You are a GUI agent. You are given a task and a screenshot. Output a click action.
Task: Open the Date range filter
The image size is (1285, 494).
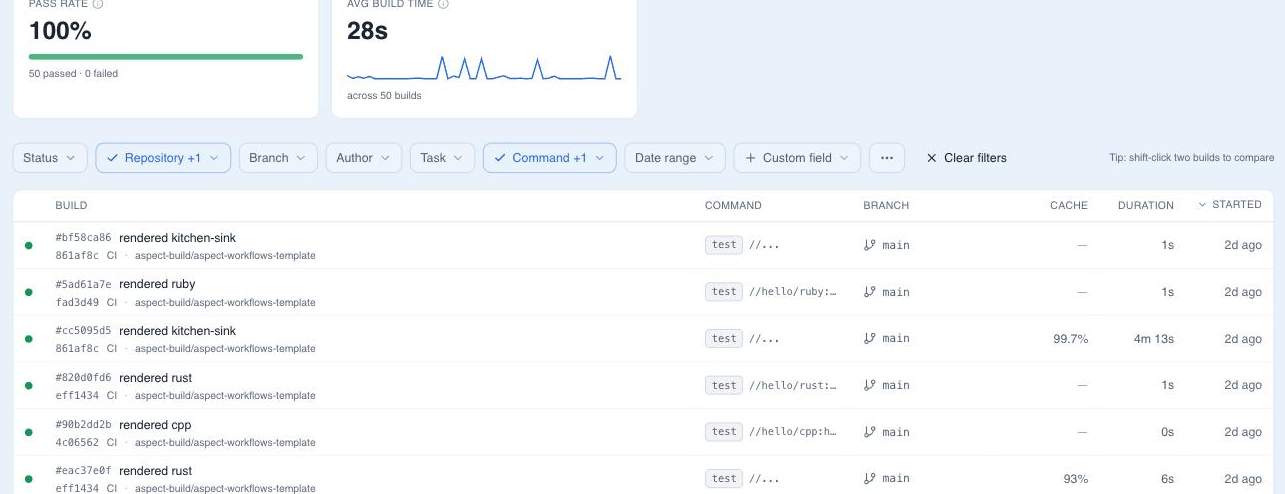pos(675,158)
